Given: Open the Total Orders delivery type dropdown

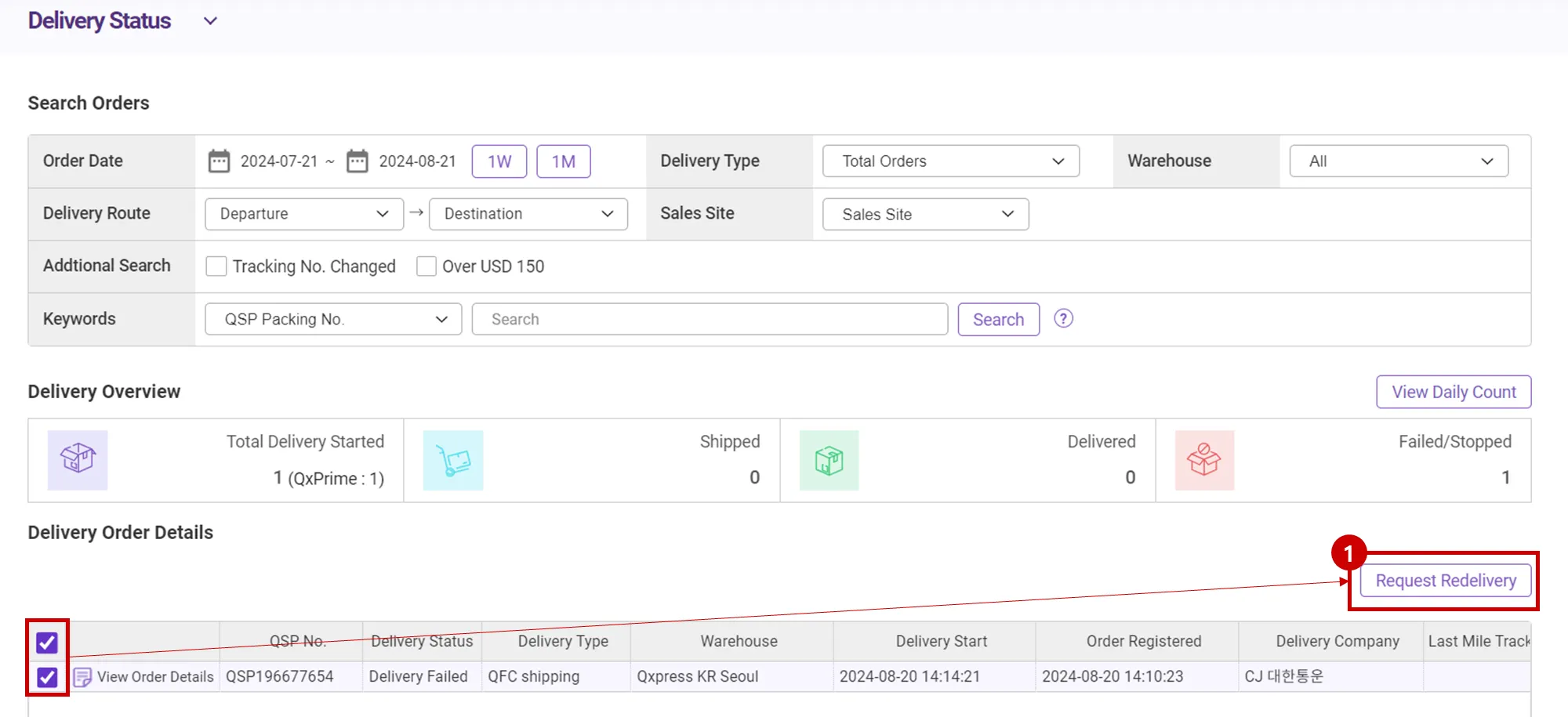Looking at the screenshot, I should (950, 161).
